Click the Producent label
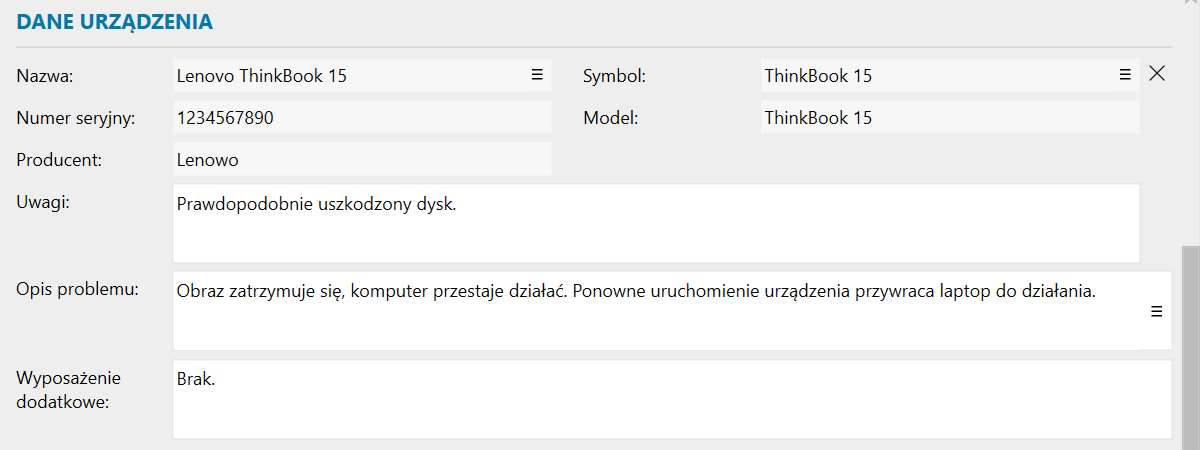Image resolution: width=1200 pixels, height=450 pixels. coord(59,160)
